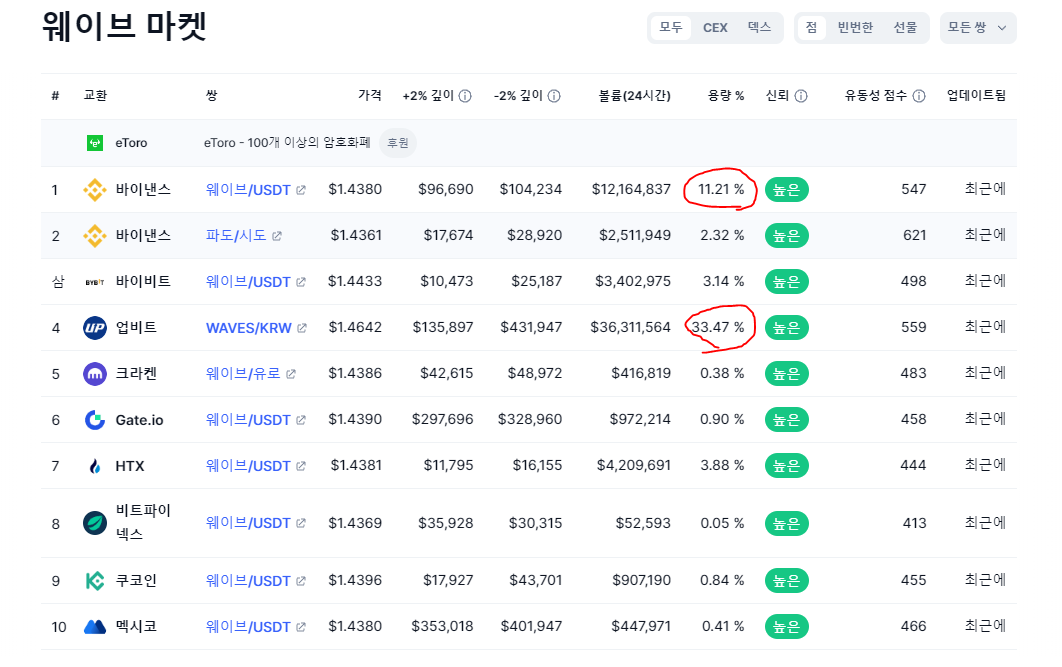Click the eToro sponsored description text

(287, 143)
